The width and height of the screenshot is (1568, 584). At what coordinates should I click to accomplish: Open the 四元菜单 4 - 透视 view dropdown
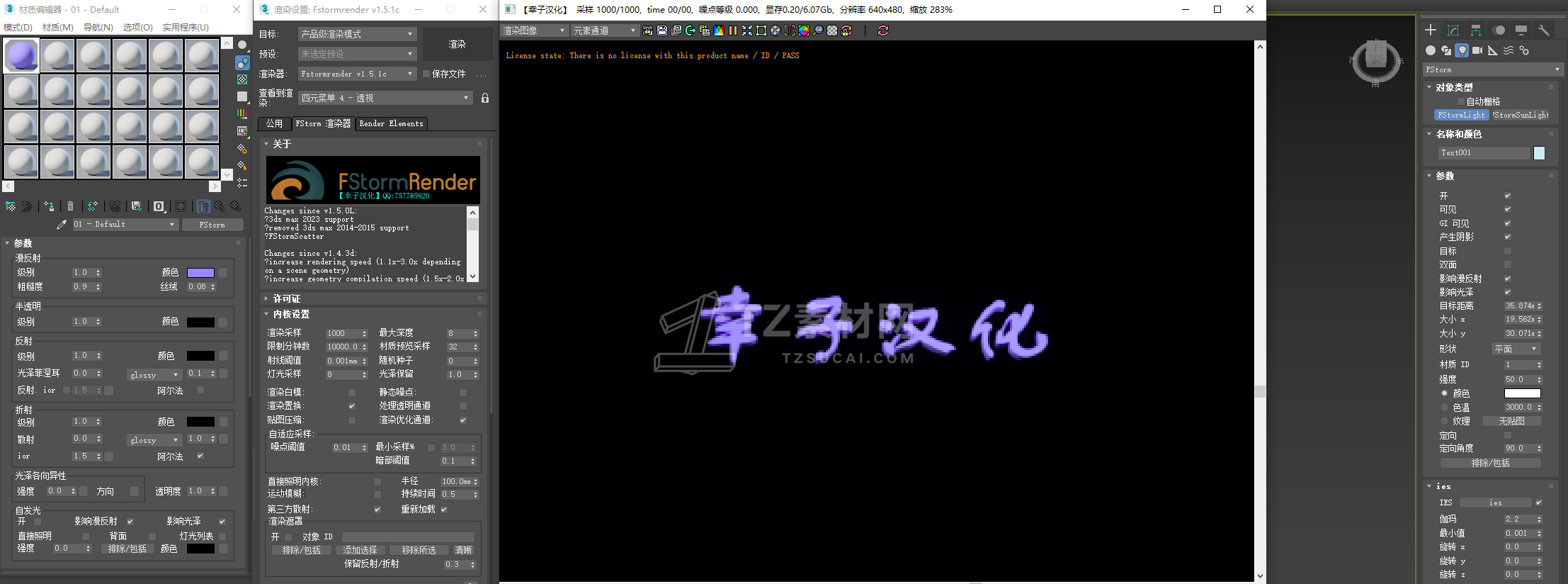click(x=385, y=98)
